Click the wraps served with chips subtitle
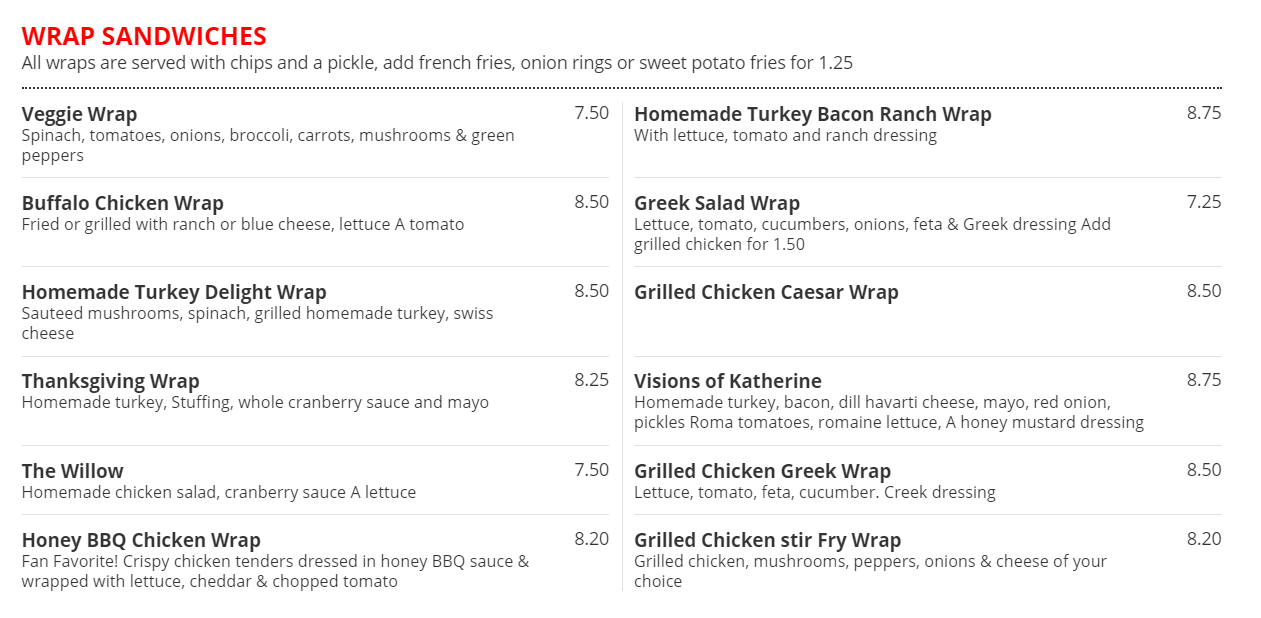 pyautogui.click(x=437, y=63)
